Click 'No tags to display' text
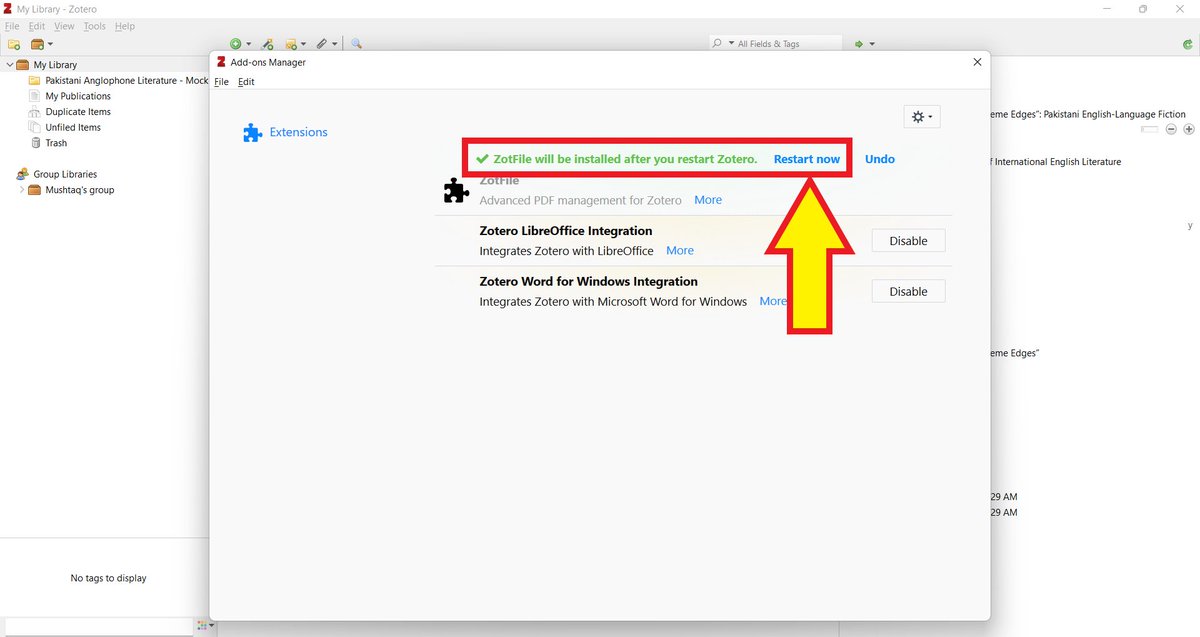1200x637 pixels. [108, 578]
